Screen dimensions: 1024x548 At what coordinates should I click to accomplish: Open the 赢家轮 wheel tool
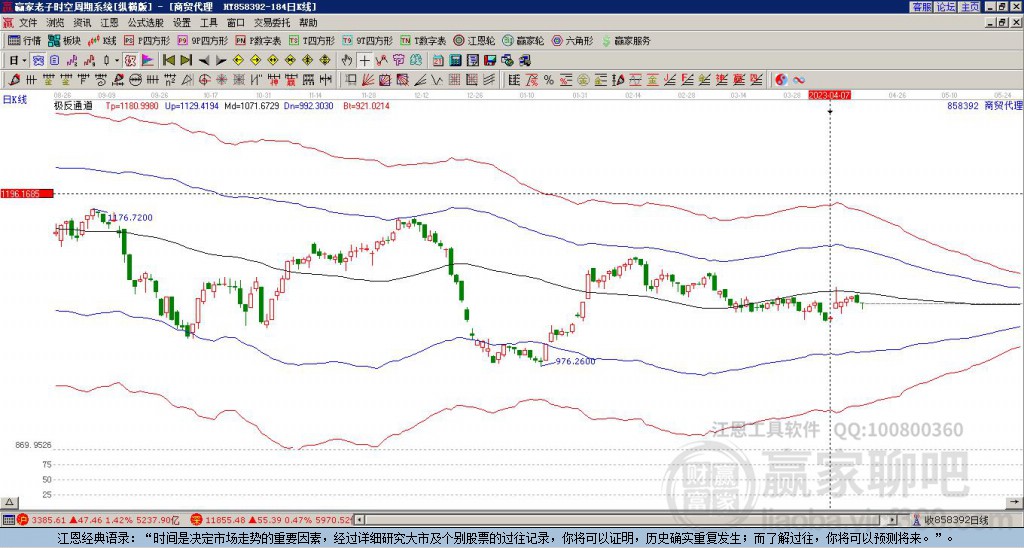(x=523, y=40)
